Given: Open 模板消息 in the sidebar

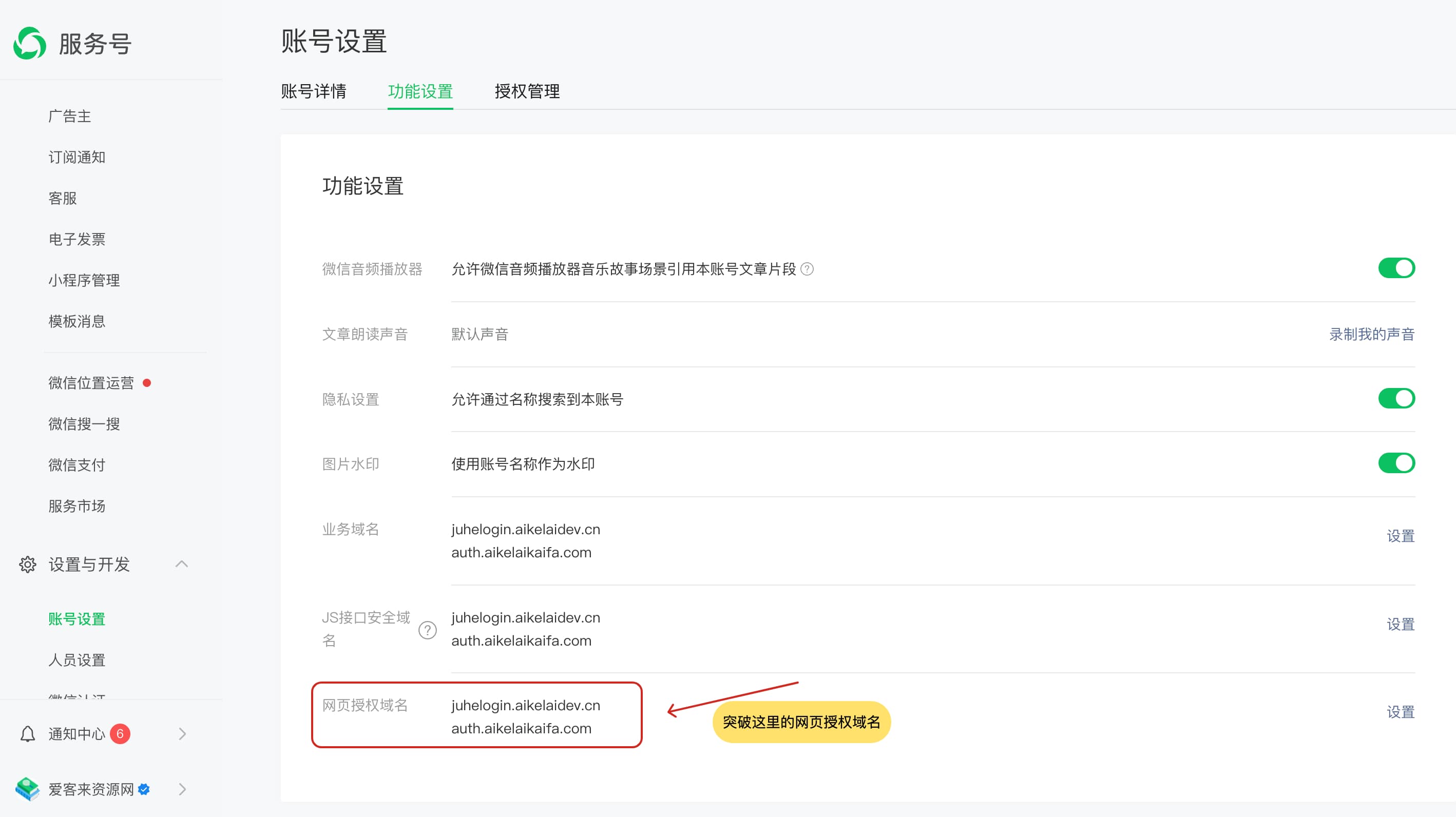Looking at the screenshot, I should tap(77, 321).
